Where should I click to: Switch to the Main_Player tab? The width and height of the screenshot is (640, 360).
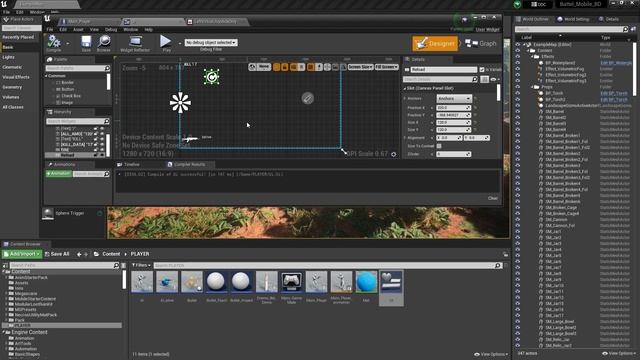click(x=88, y=21)
